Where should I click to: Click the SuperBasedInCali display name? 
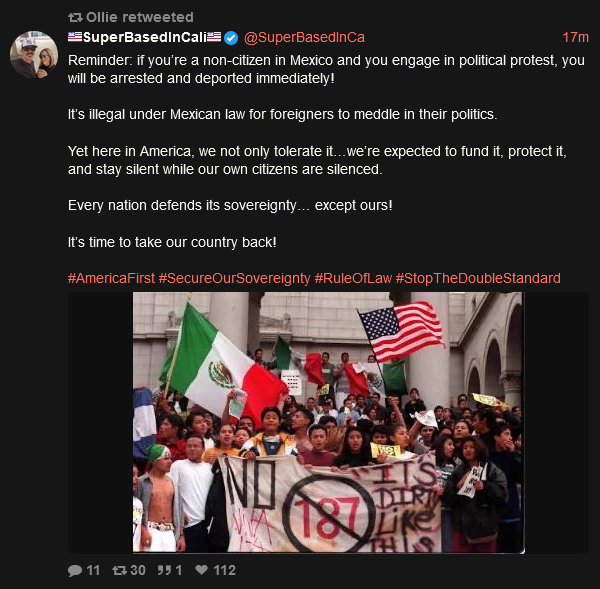[145, 37]
